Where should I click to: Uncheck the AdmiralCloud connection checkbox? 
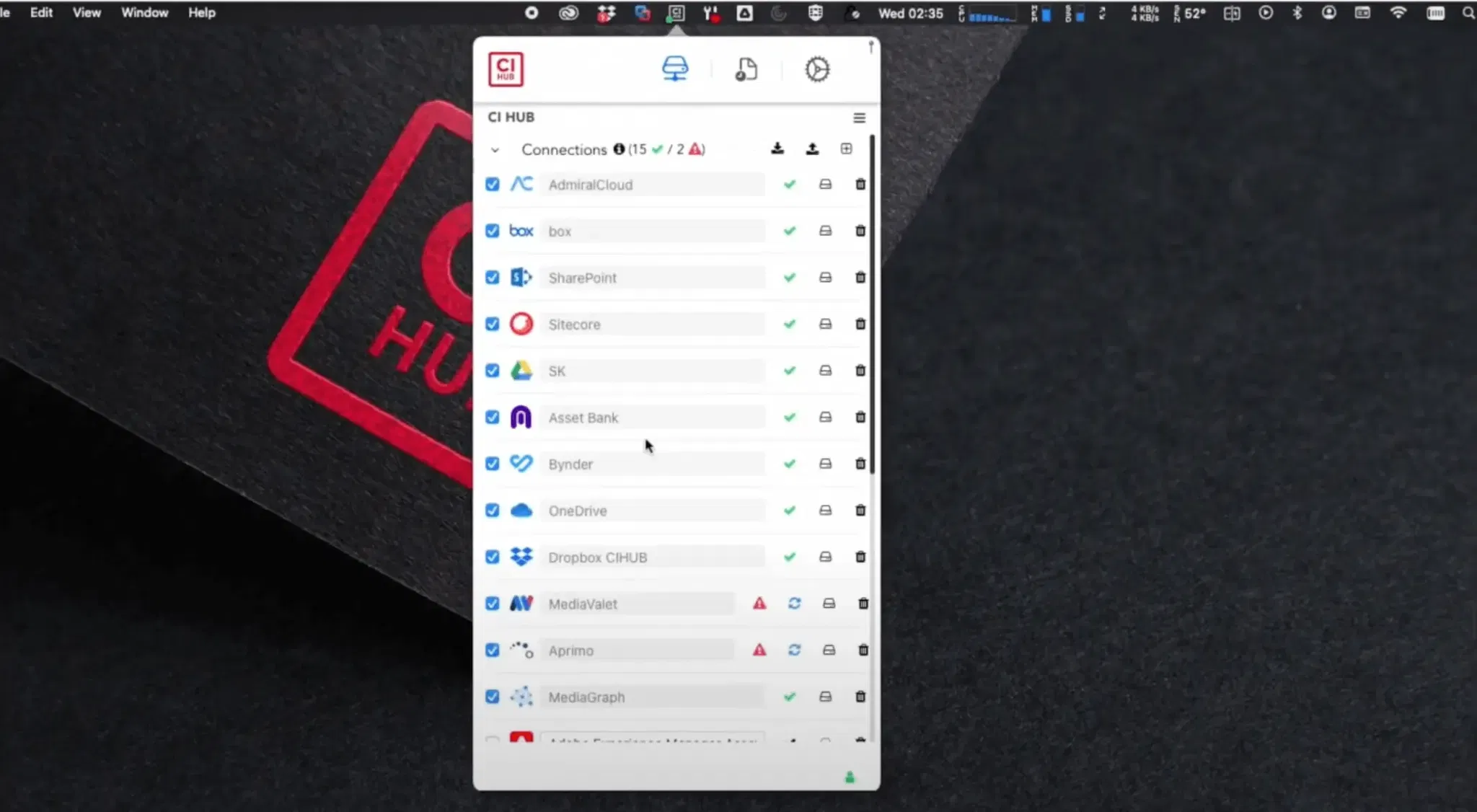click(493, 185)
